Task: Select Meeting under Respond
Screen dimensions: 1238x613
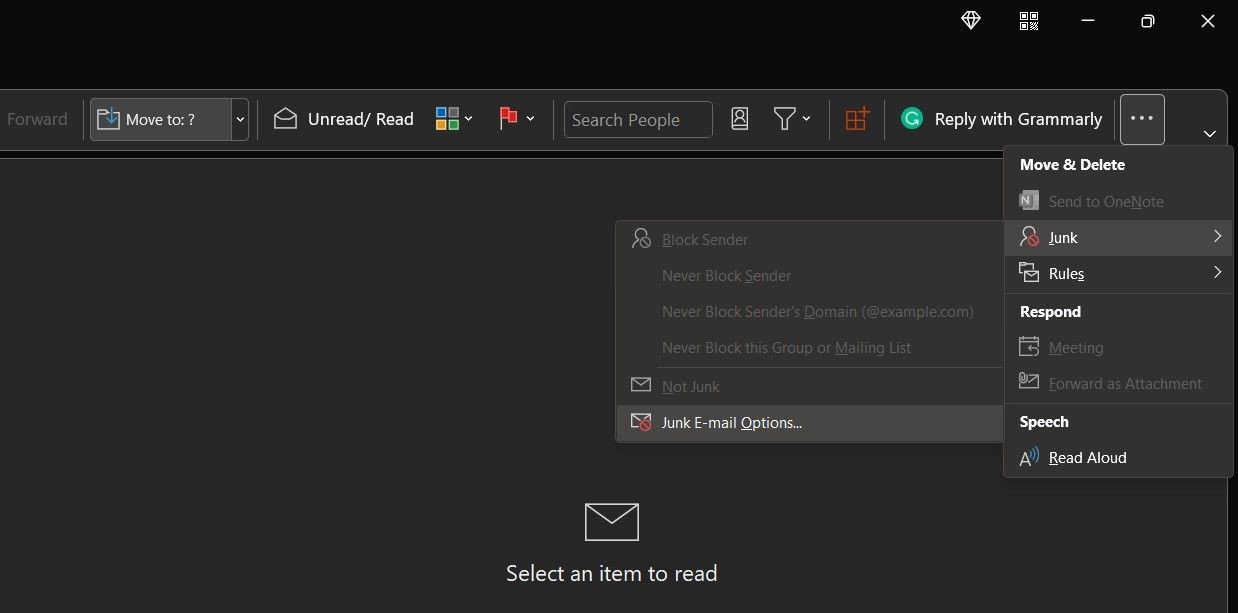Action: (x=1118, y=347)
